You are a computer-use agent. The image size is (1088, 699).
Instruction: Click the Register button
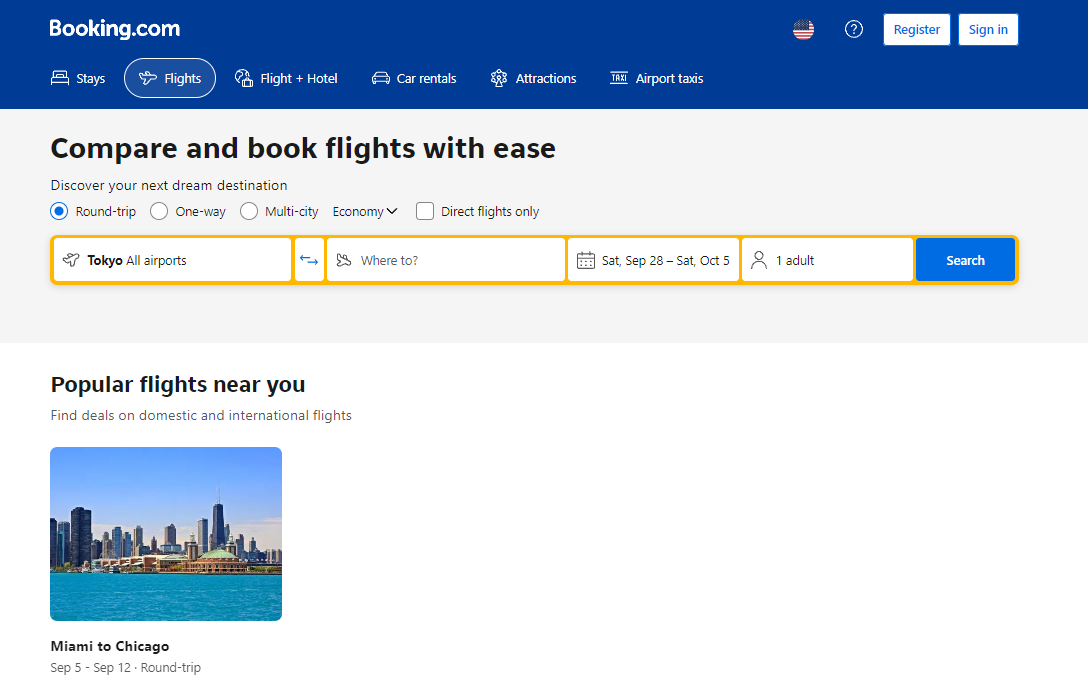[916, 29]
